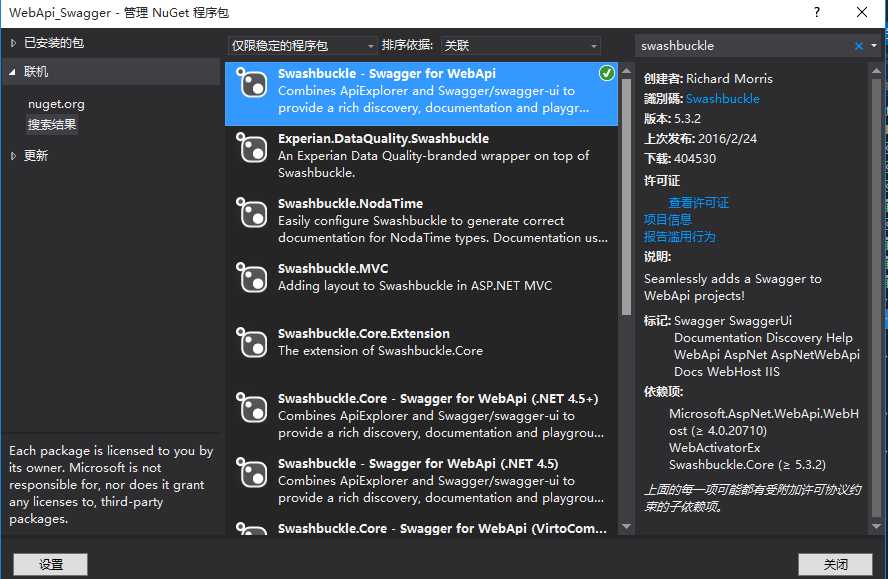Select Swashbuckle - Swagger for WebApi package
Viewport: 888px width, 579px height.
(421, 94)
